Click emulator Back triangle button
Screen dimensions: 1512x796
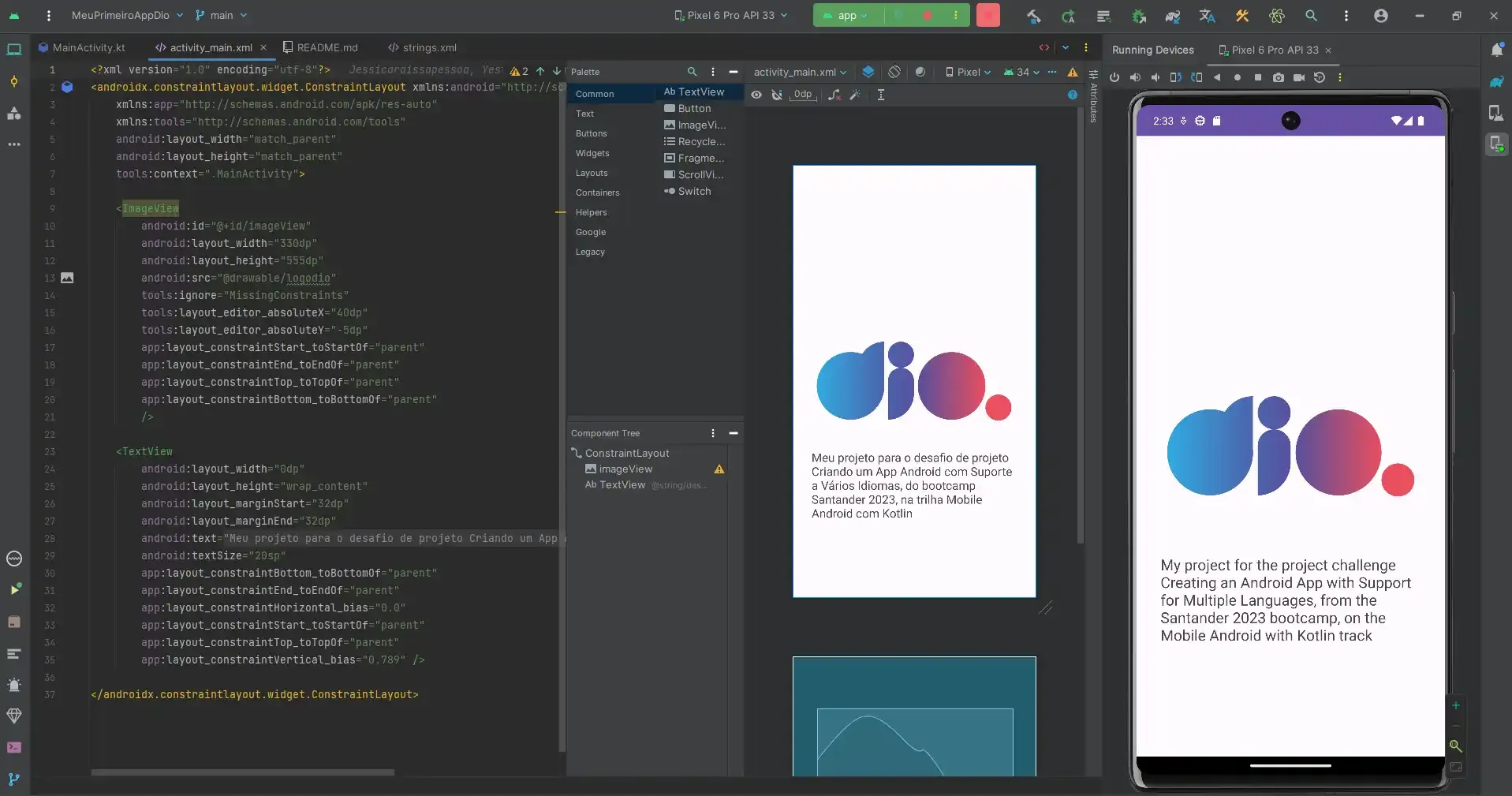(1216, 77)
